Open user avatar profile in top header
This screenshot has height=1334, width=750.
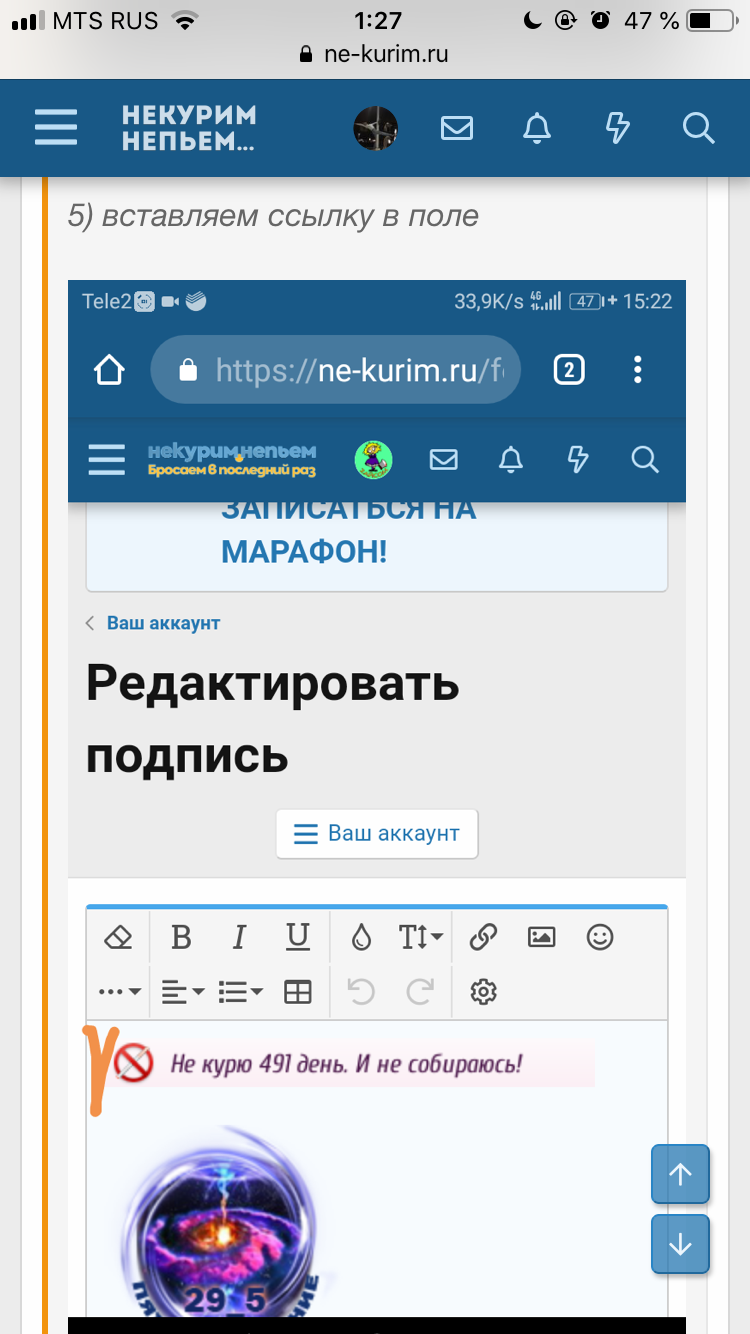376,128
